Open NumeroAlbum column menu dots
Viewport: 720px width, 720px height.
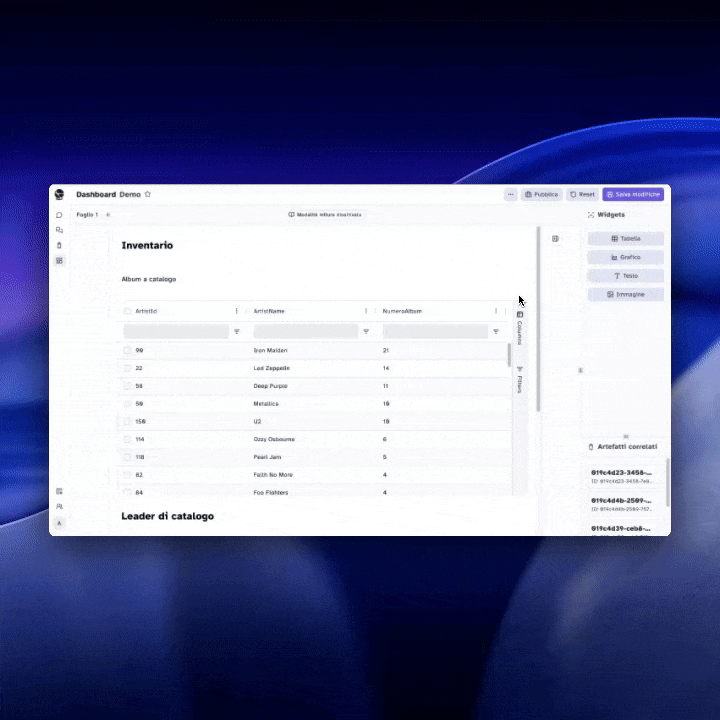click(496, 311)
